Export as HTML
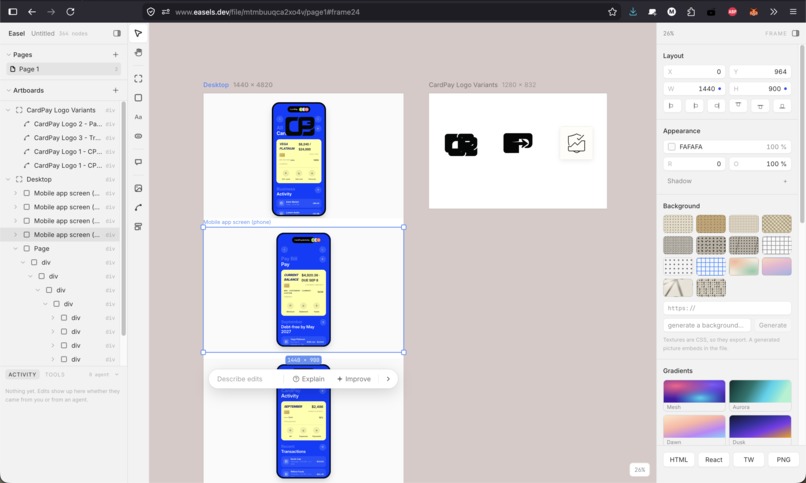This screenshot has width=806, height=483. [679, 460]
